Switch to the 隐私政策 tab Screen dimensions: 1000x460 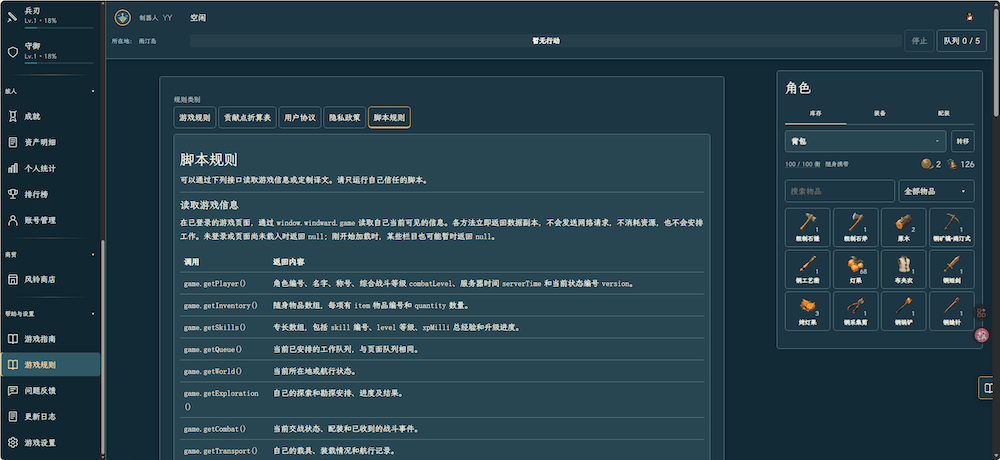pos(345,117)
